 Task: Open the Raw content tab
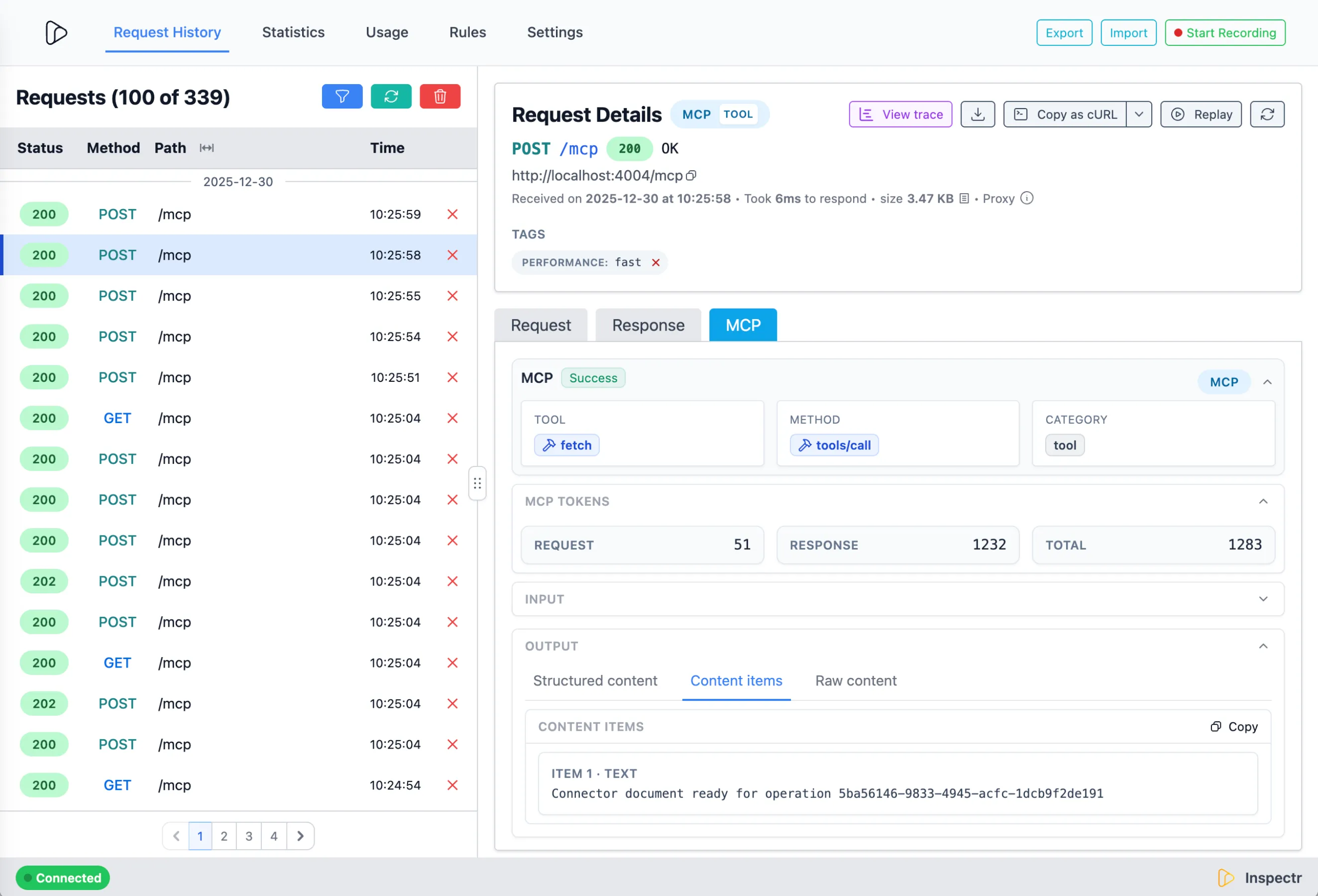(855, 680)
